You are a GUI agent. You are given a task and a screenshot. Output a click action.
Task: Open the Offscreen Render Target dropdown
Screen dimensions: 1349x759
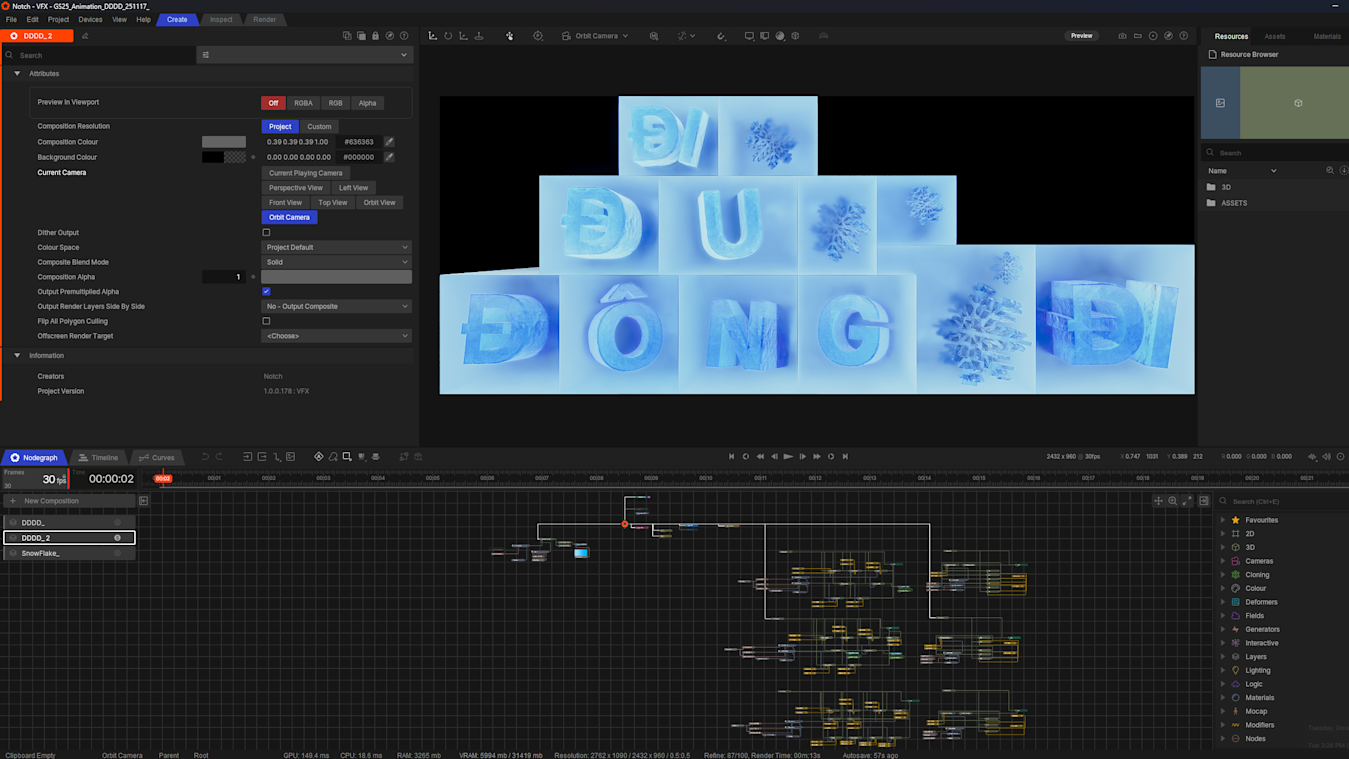[336, 336]
